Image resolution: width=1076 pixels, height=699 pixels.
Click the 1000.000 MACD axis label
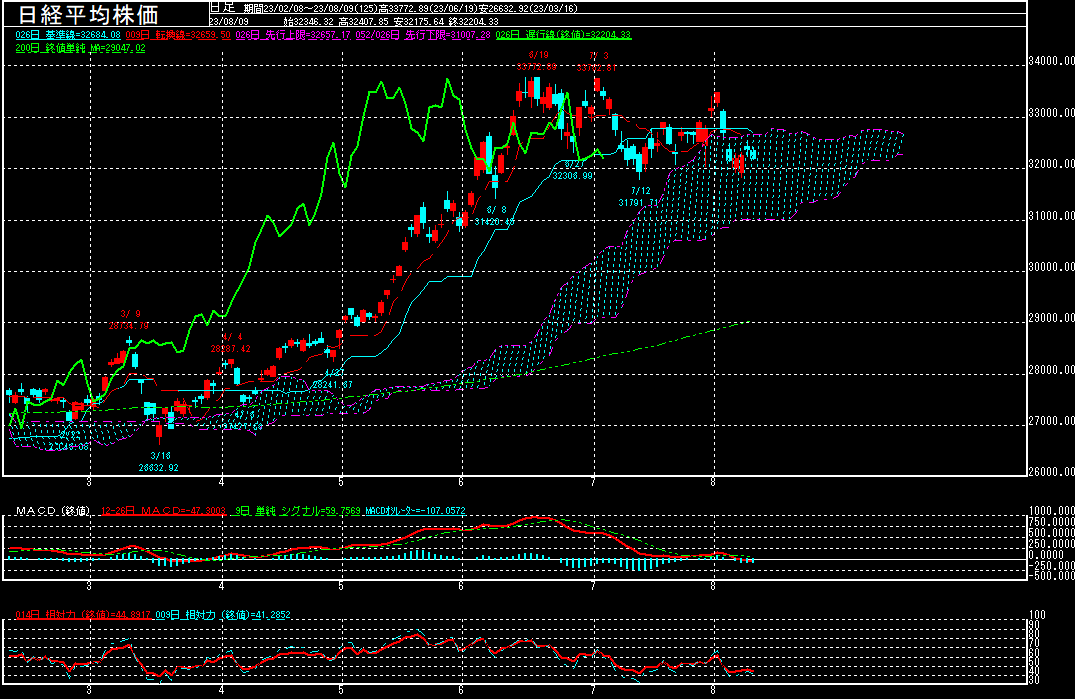point(1052,510)
